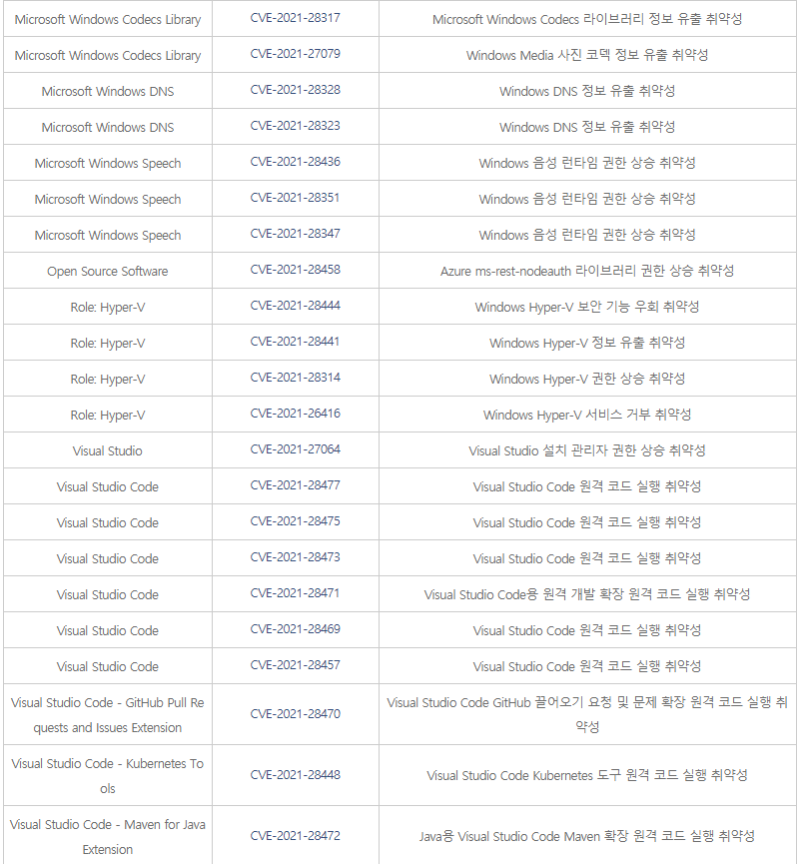800x864 pixels.
Task: Select the CVE-2021-27064 identifier
Action: pos(295,451)
